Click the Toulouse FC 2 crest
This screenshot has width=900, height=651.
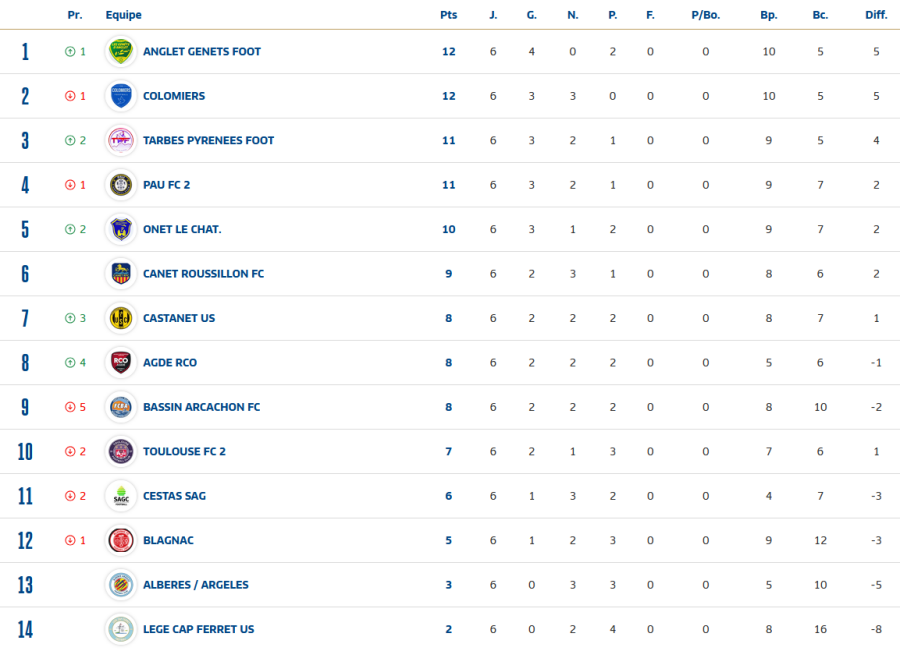pos(121,451)
